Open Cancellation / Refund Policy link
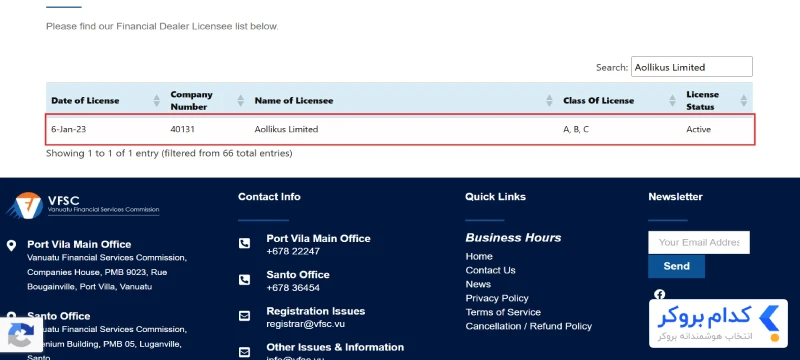Image resolution: width=800 pixels, height=360 pixels. point(529,326)
